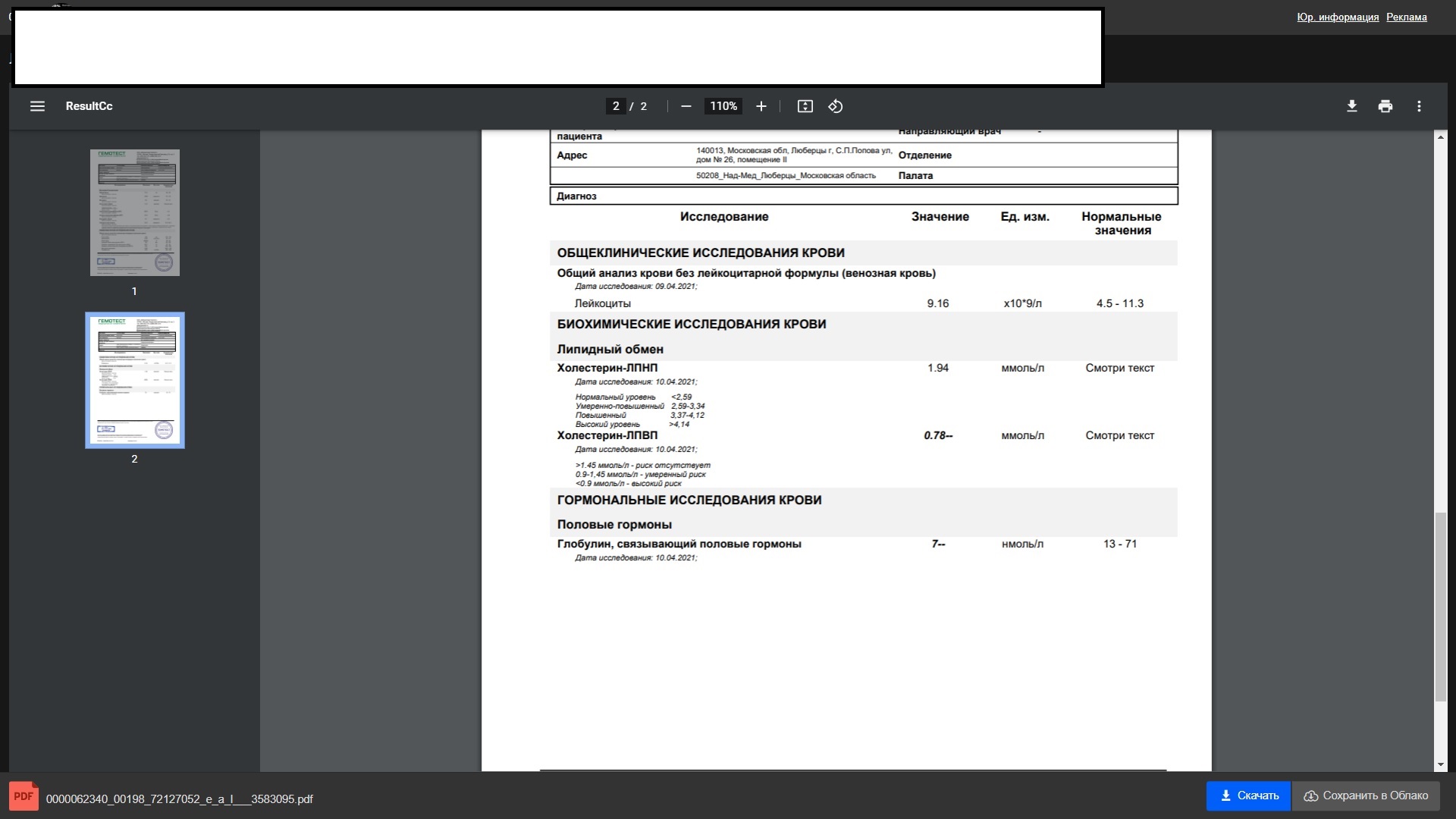Viewport: 1456px width, 819px height.
Task: Print the document
Action: tap(1385, 106)
